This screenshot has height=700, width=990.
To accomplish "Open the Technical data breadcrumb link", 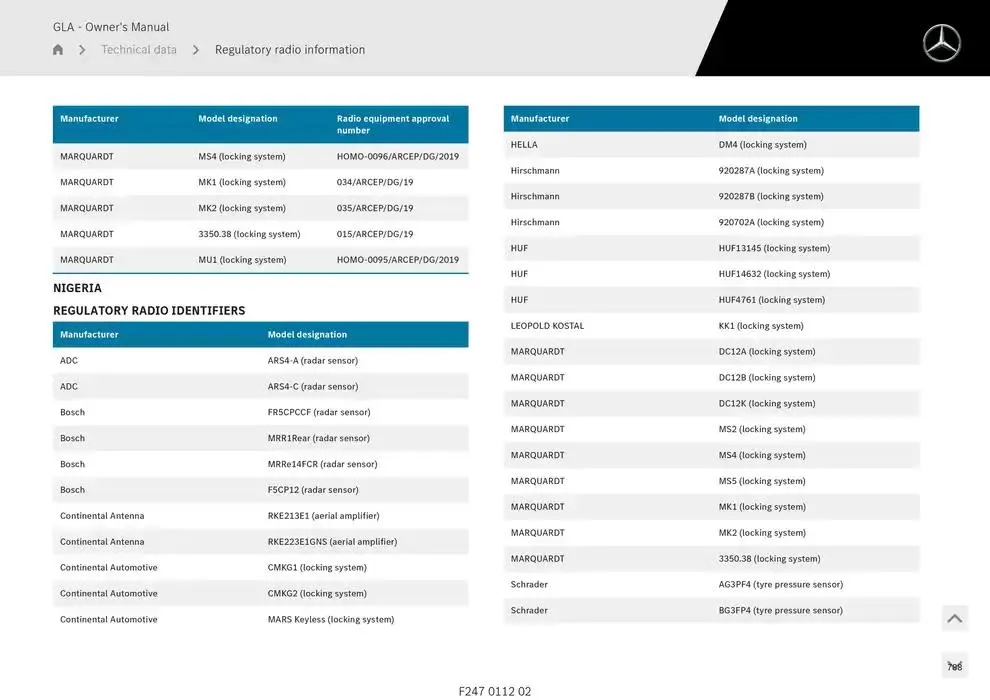I will point(139,50).
